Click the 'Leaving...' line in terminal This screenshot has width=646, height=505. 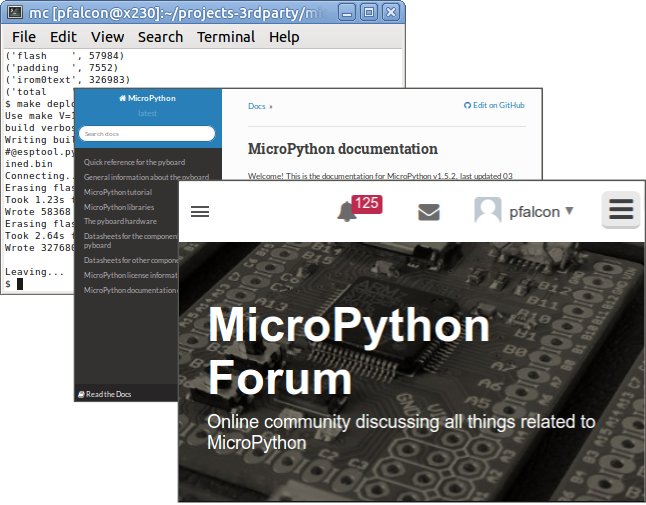(x=34, y=272)
